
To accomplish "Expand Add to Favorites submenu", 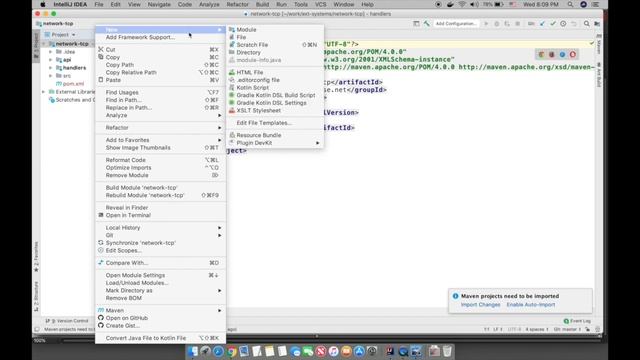I will point(160,140).
